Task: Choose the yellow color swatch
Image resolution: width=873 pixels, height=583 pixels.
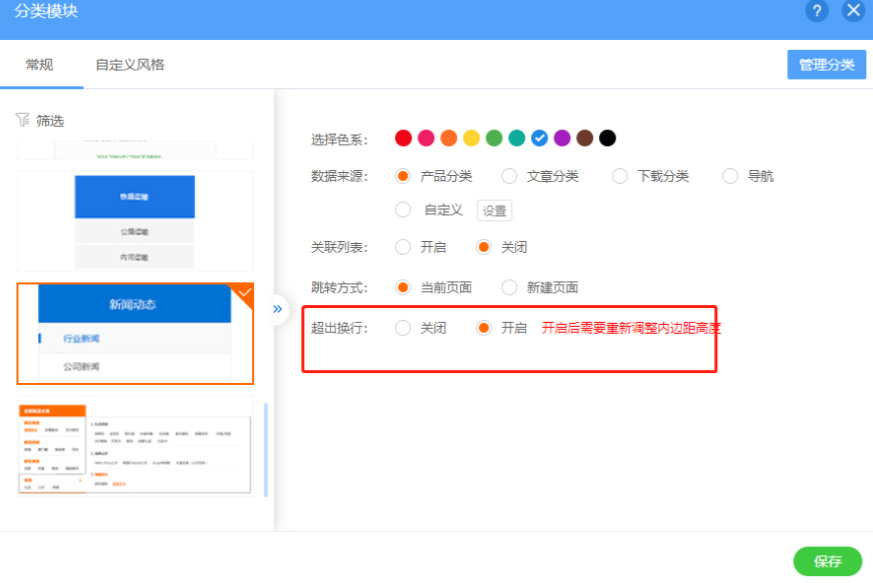Action: coord(471,138)
